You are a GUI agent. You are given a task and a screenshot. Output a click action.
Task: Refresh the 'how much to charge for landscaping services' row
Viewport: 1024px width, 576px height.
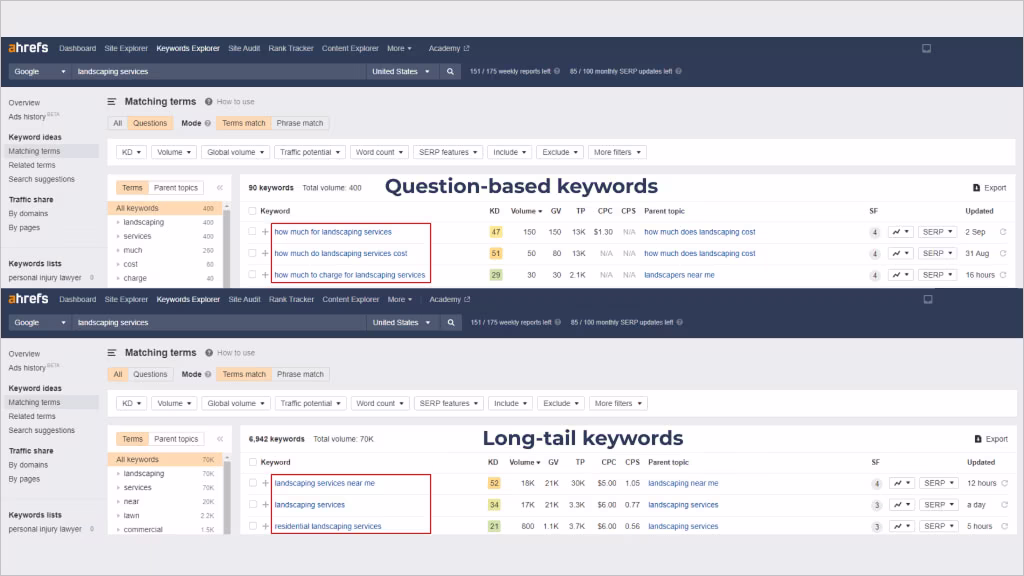pyautogui.click(x=1003, y=275)
